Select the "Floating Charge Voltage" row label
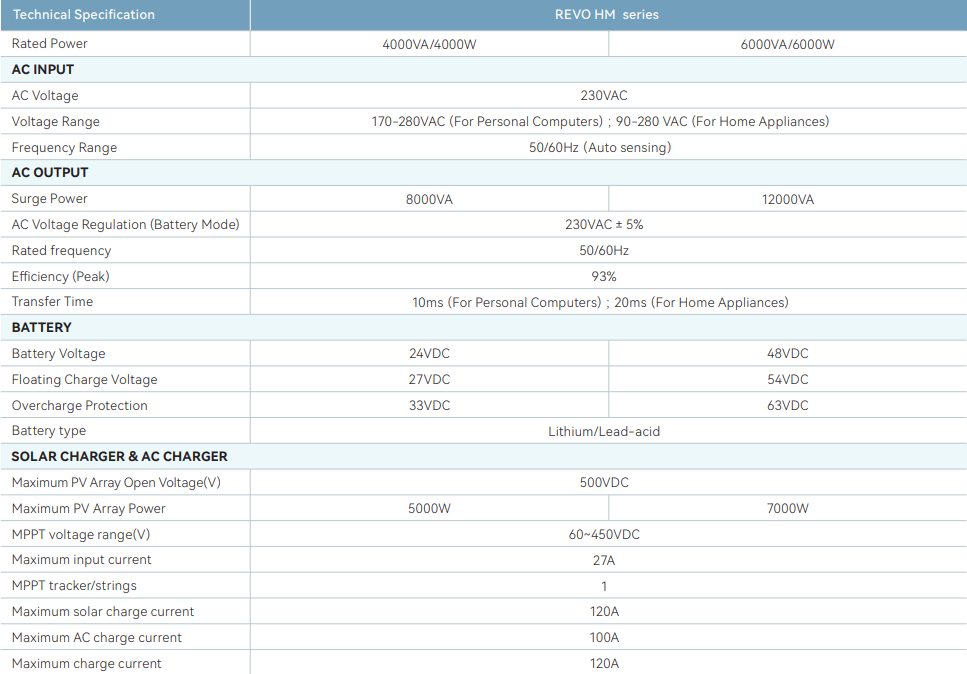The image size is (967, 674). tap(84, 379)
